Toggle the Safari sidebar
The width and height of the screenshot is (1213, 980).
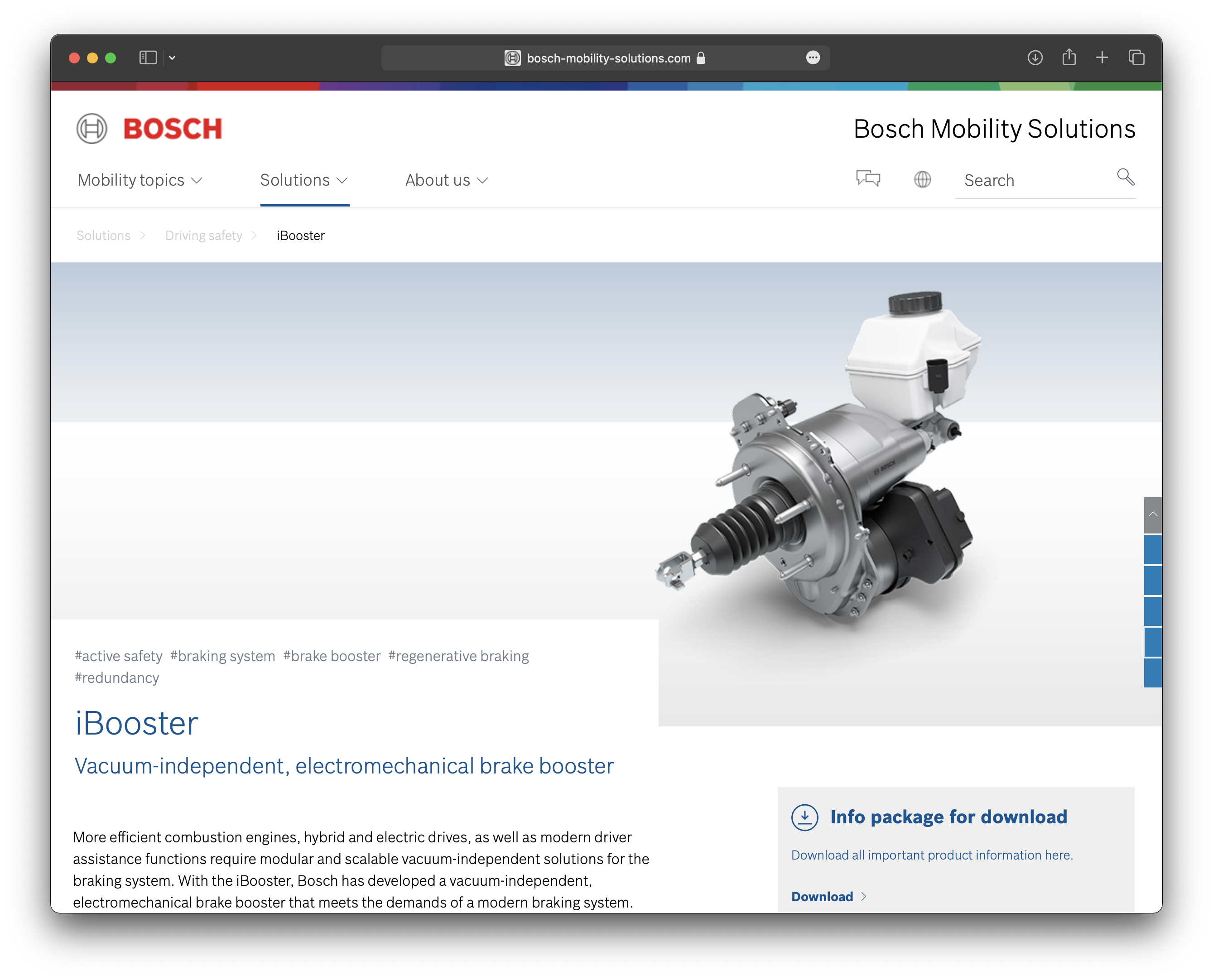pyautogui.click(x=148, y=58)
